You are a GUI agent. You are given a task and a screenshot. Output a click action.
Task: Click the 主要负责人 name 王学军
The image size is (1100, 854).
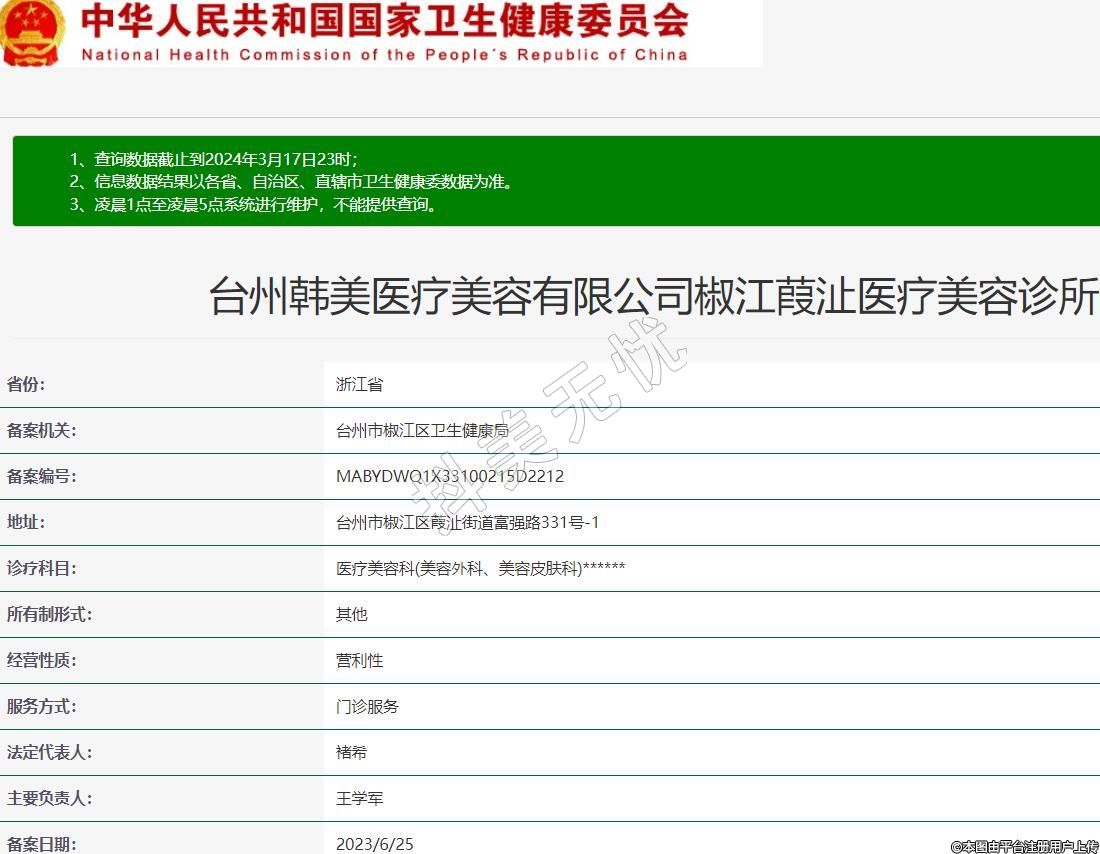pos(359,799)
